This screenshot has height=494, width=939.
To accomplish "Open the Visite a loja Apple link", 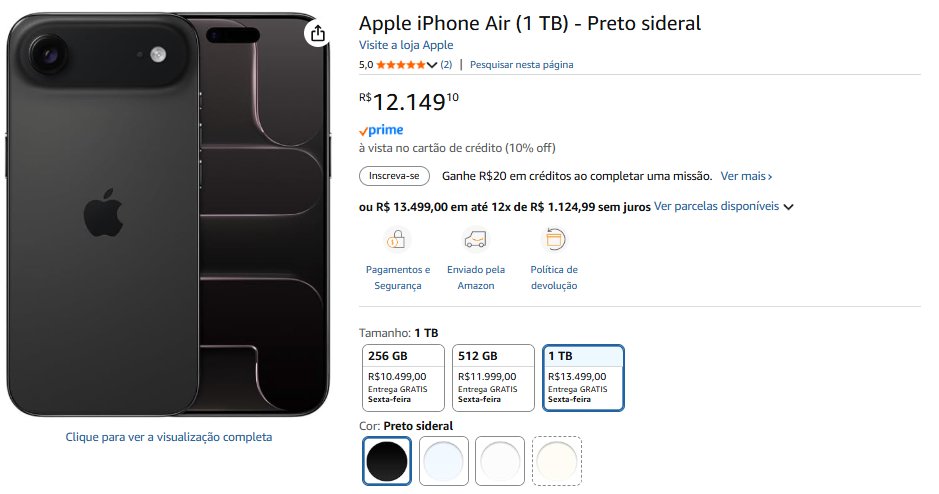I will (406, 45).
